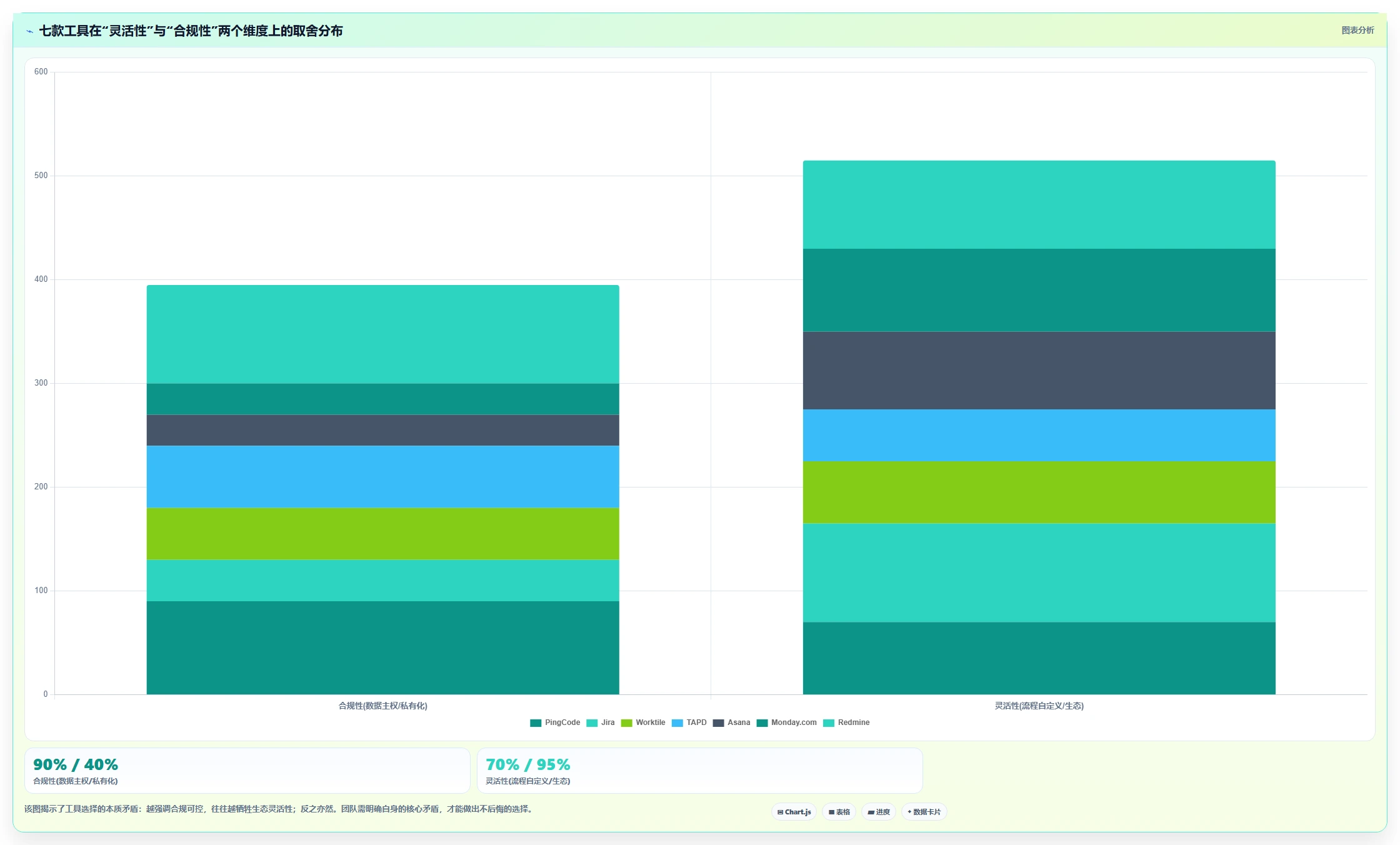Click the 70% / 95% stat value
This screenshot has width=1400, height=845.
528,764
